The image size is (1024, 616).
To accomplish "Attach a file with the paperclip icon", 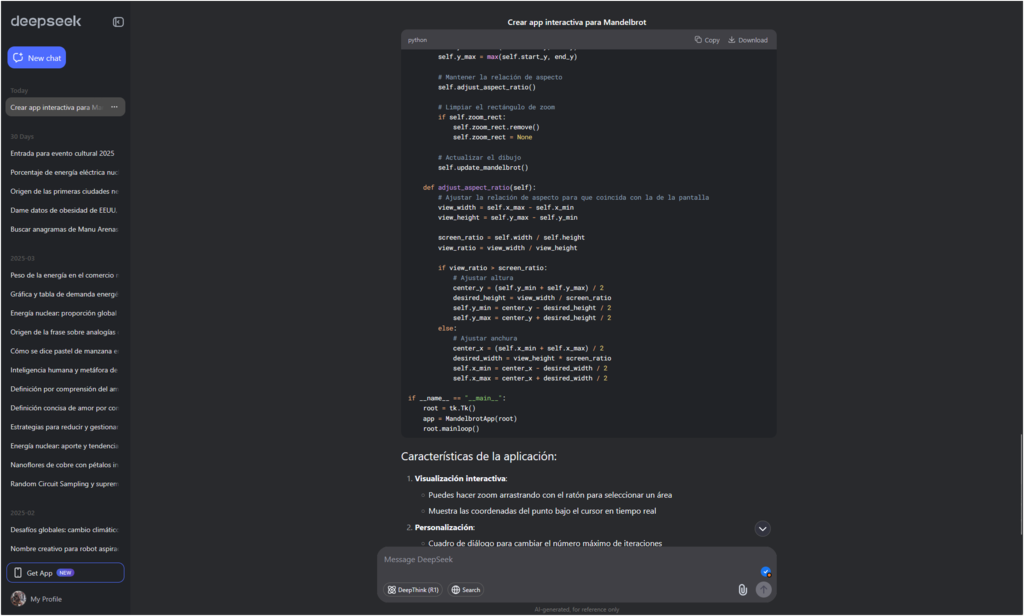I will pos(741,590).
